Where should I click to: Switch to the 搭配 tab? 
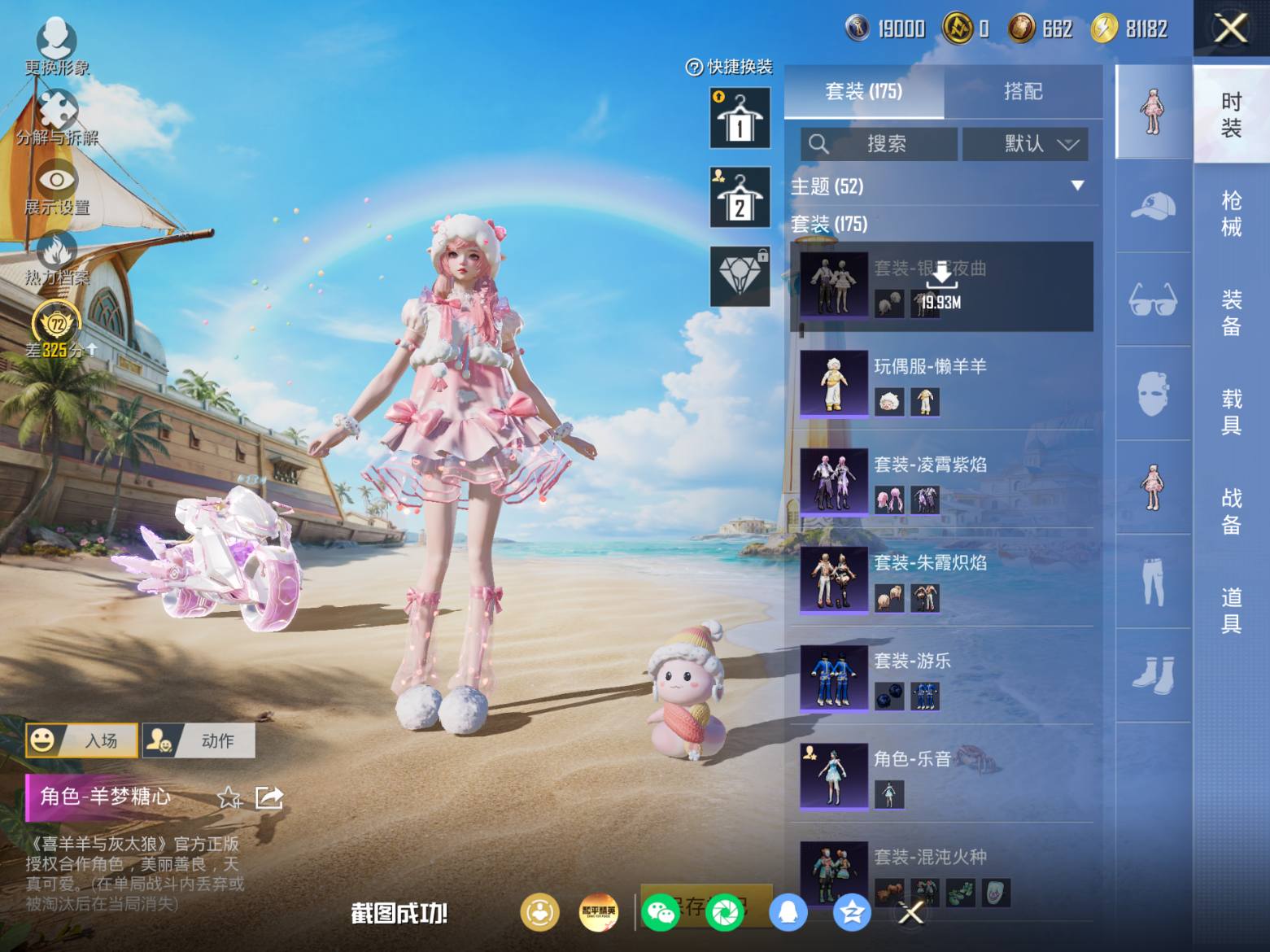[1023, 91]
